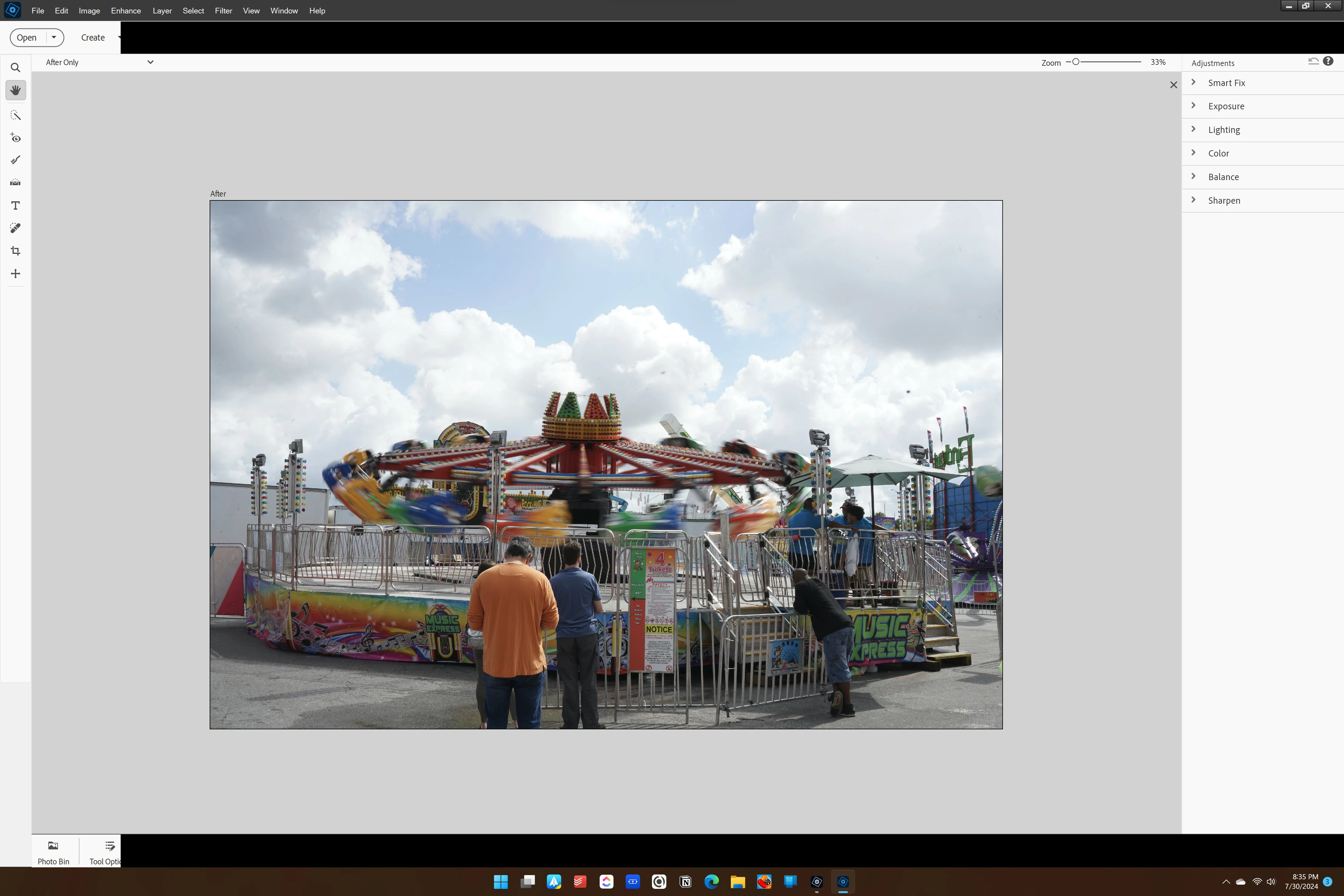Select the Red Eye Removal tool
This screenshot has width=1344, height=896.
click(16, 138)
